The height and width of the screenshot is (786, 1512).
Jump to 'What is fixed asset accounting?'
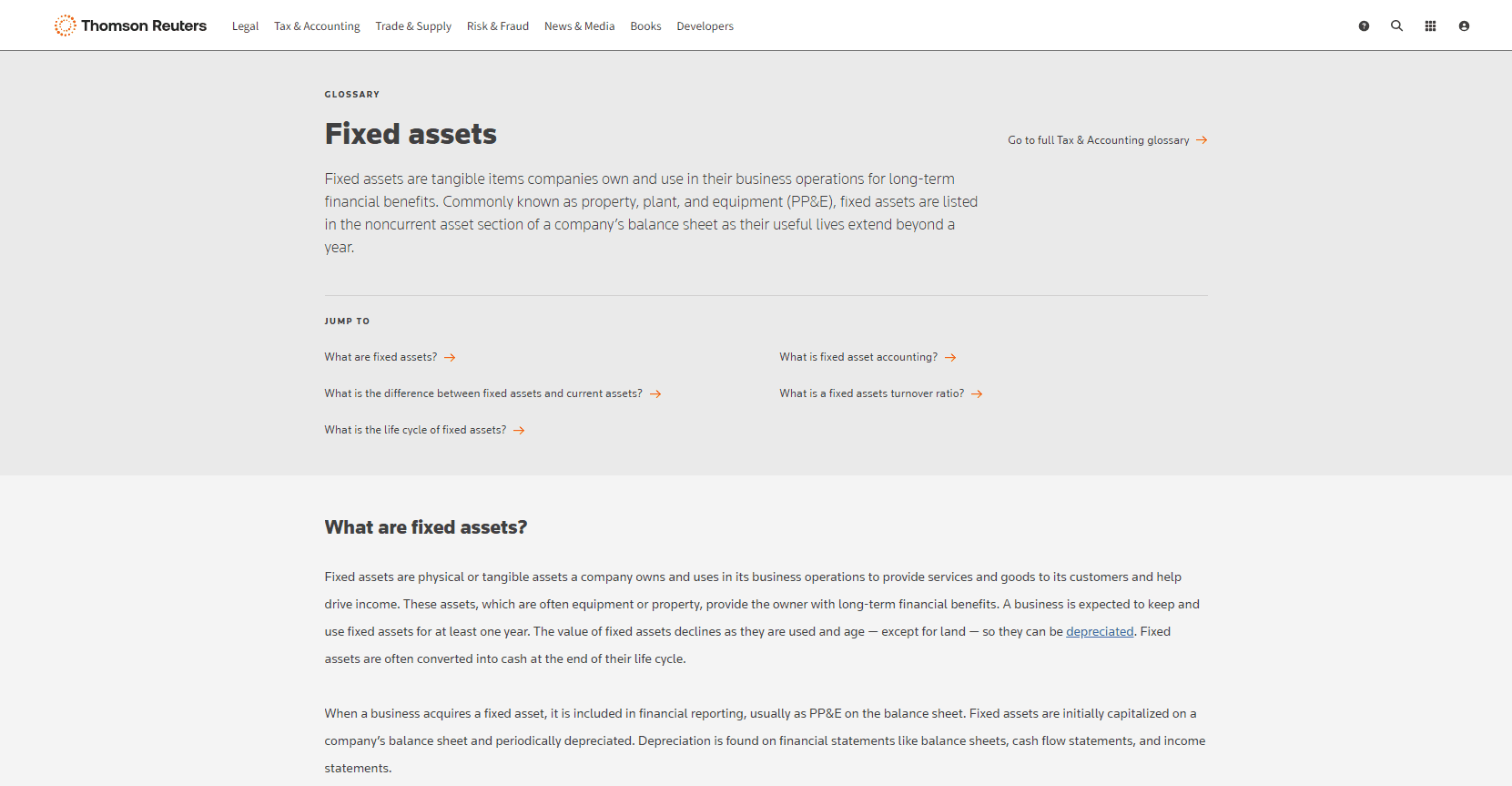pos(857,357)
